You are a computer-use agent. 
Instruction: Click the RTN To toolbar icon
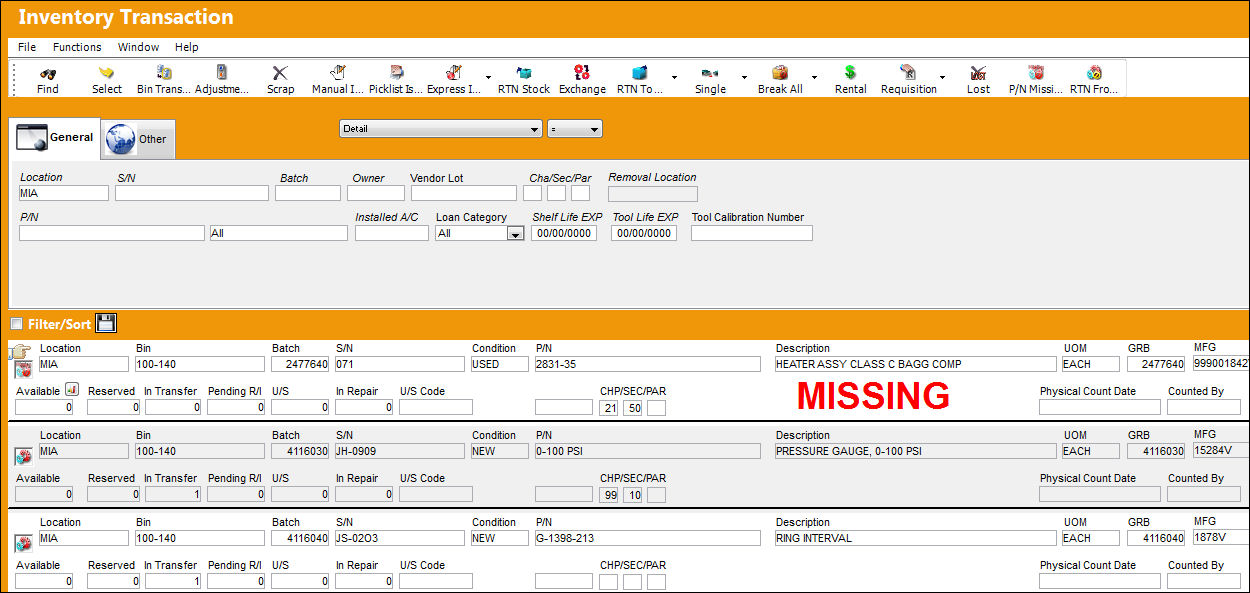[x=640, y=73]
